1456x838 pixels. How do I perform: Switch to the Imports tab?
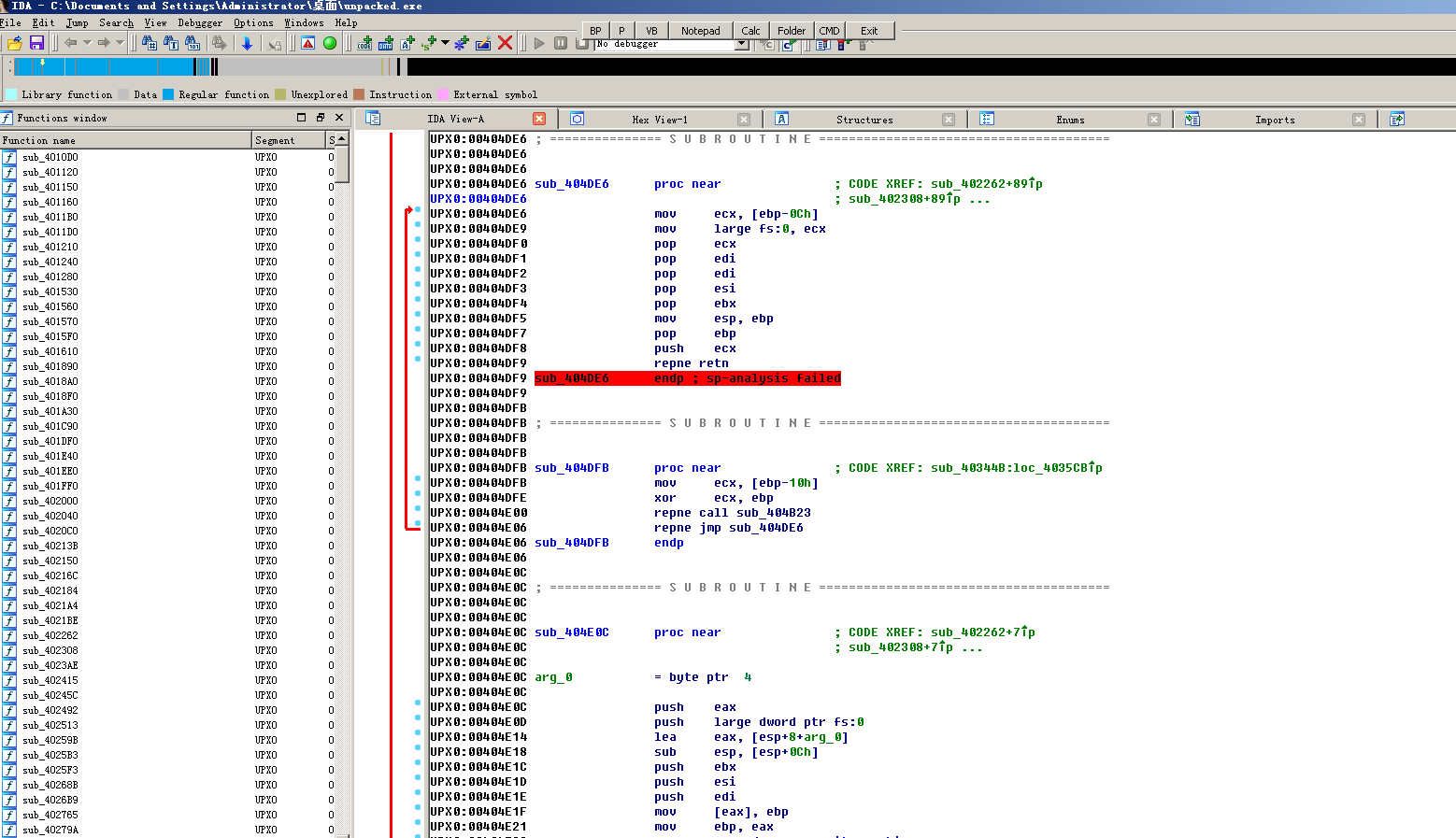1275,120
